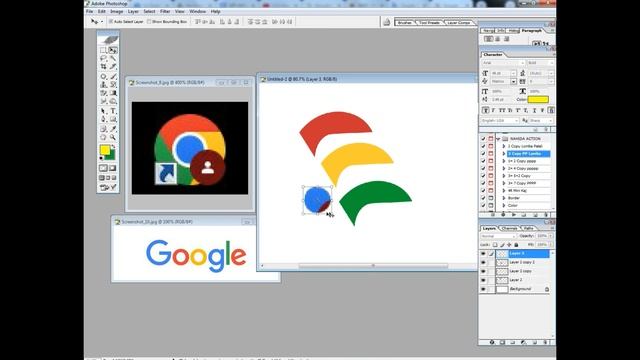The image size is (640, 360).
Task: Open the File menu
Action: pyautogui.click(x=89, y=11)
